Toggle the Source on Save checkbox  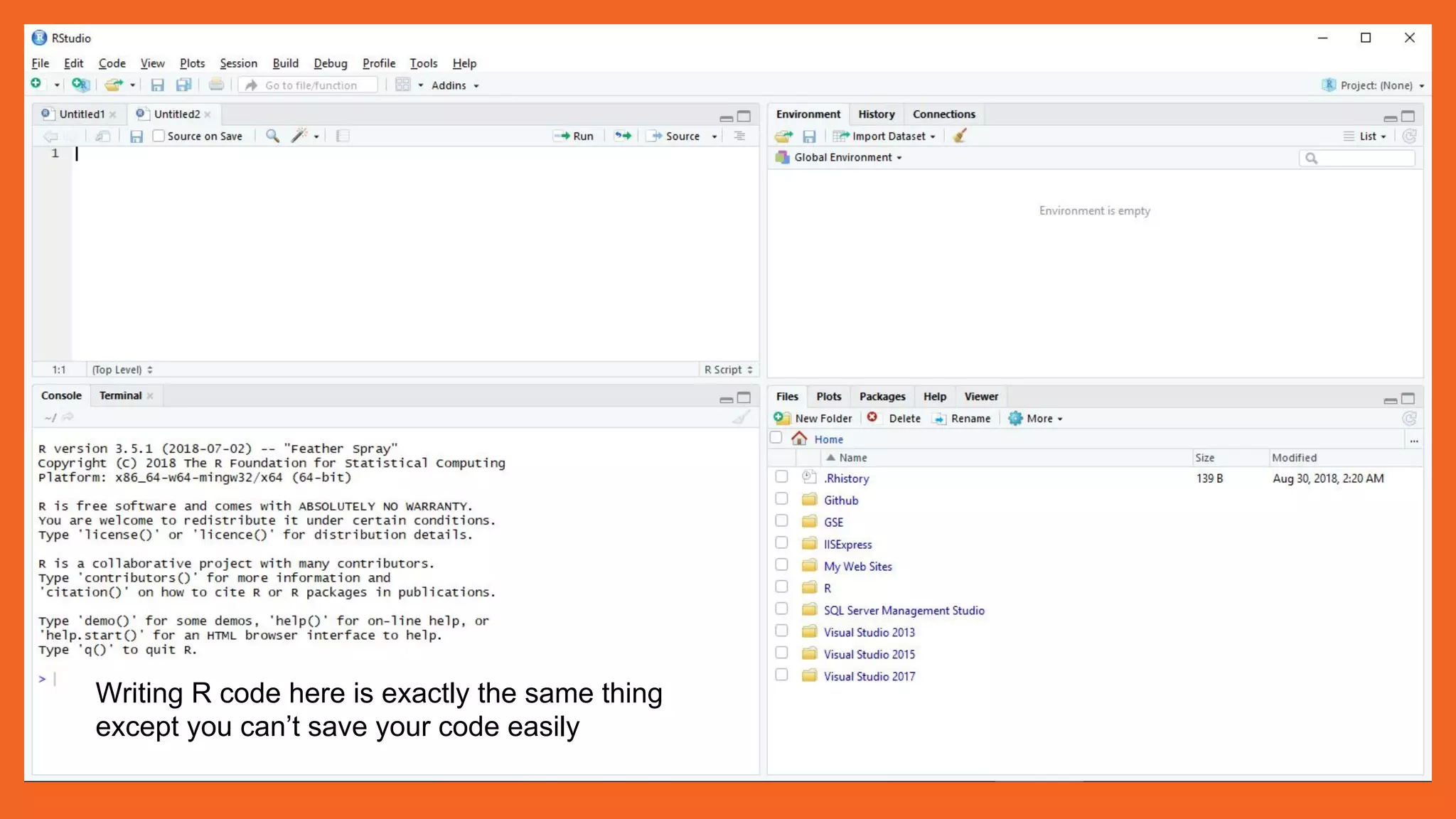coord(159,136)
